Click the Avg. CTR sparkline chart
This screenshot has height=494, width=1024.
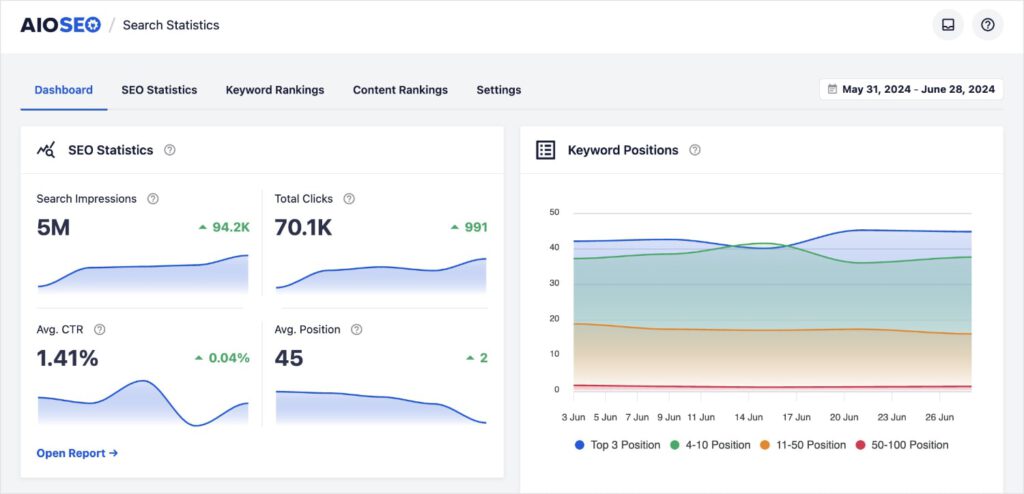click(143, 403)
